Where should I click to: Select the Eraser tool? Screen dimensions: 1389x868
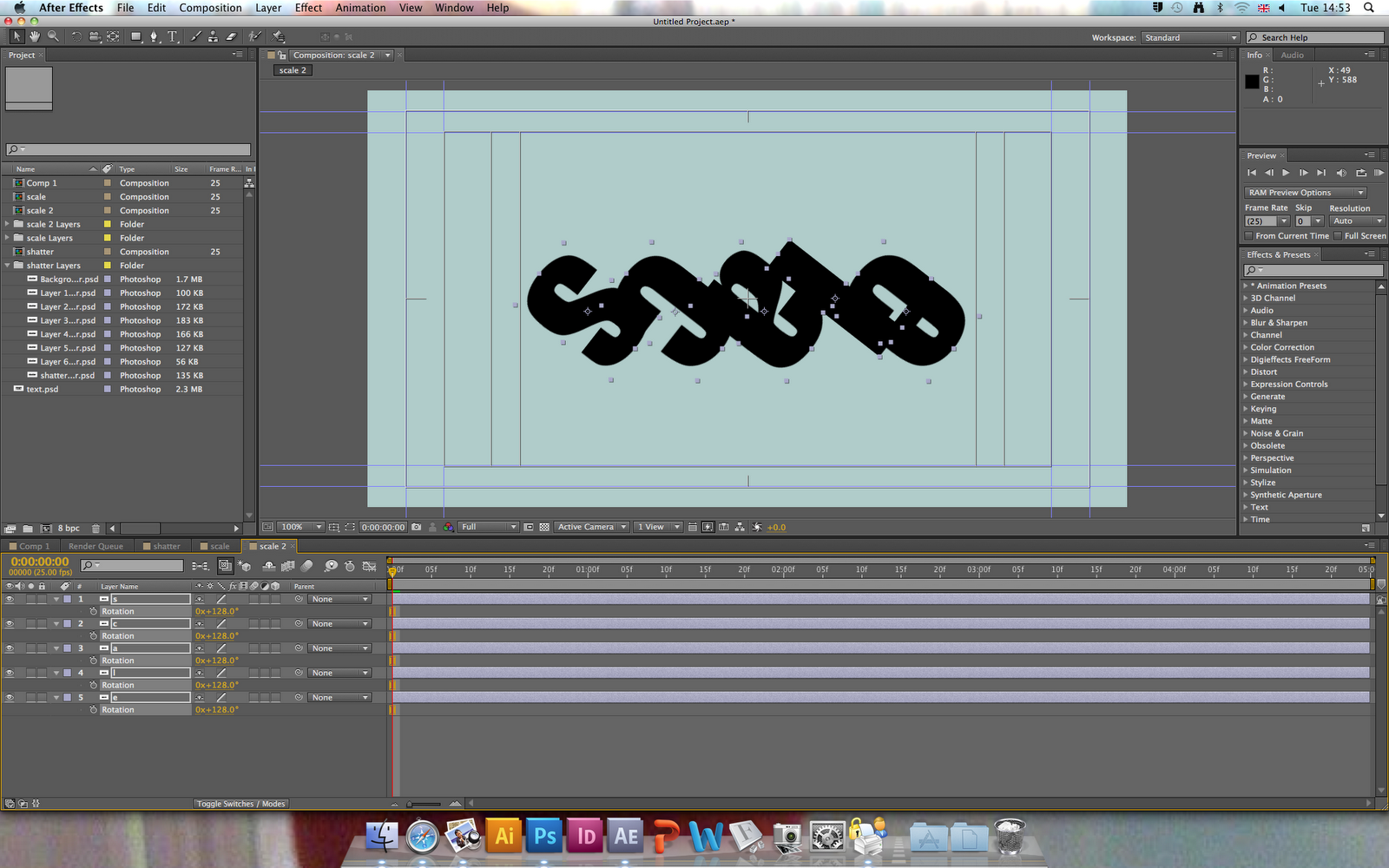232,36
